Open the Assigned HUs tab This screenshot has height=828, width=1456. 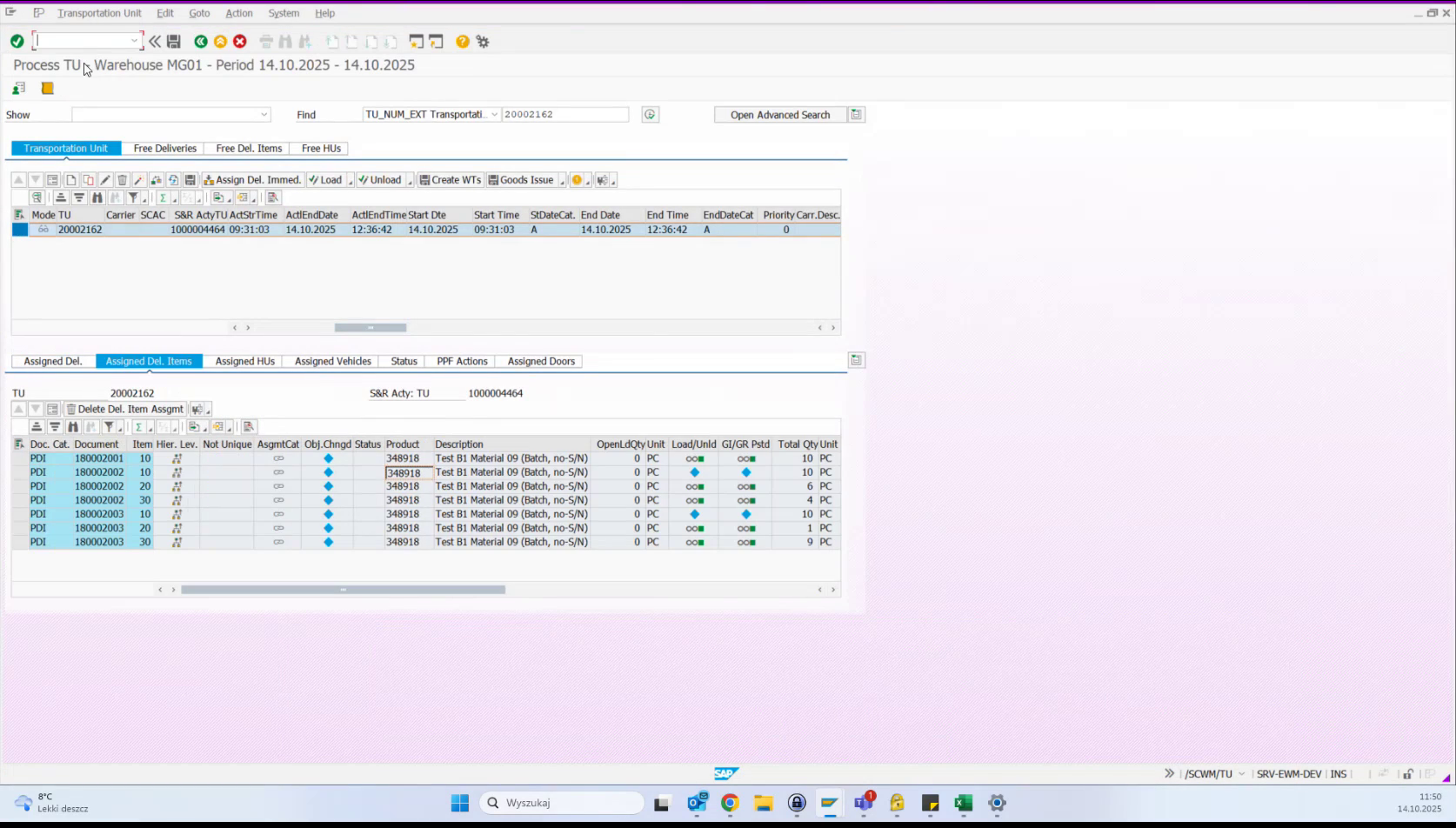pos(244,361)
